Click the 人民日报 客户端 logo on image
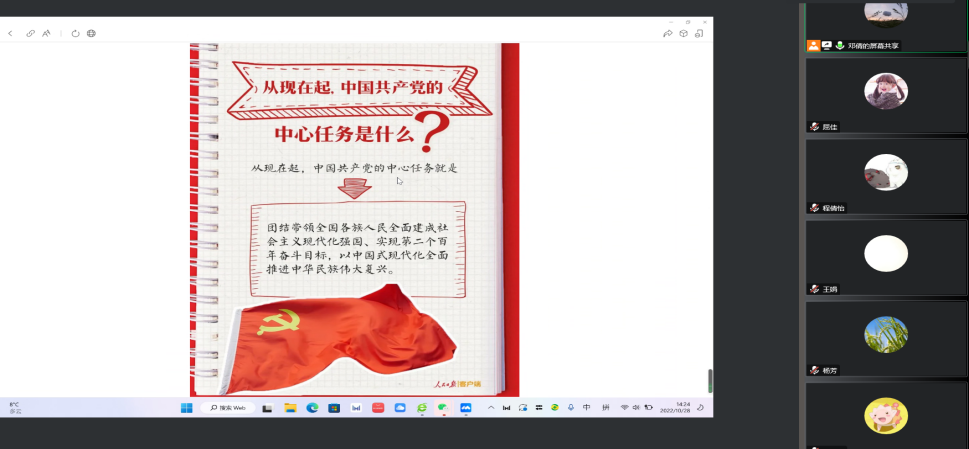This screenshot has width=969, height=449. point(457,384)
